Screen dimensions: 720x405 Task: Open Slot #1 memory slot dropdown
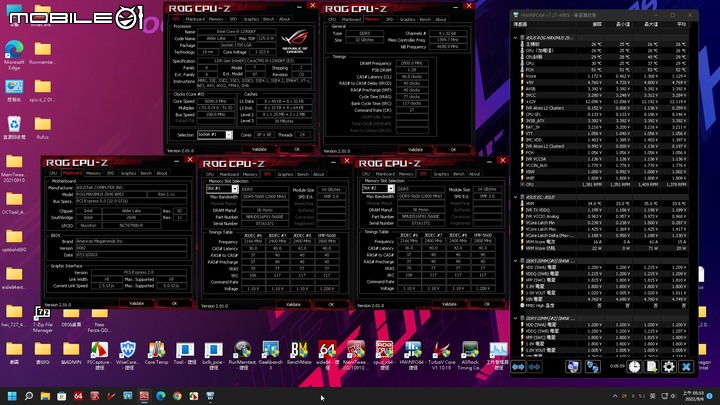222,189
